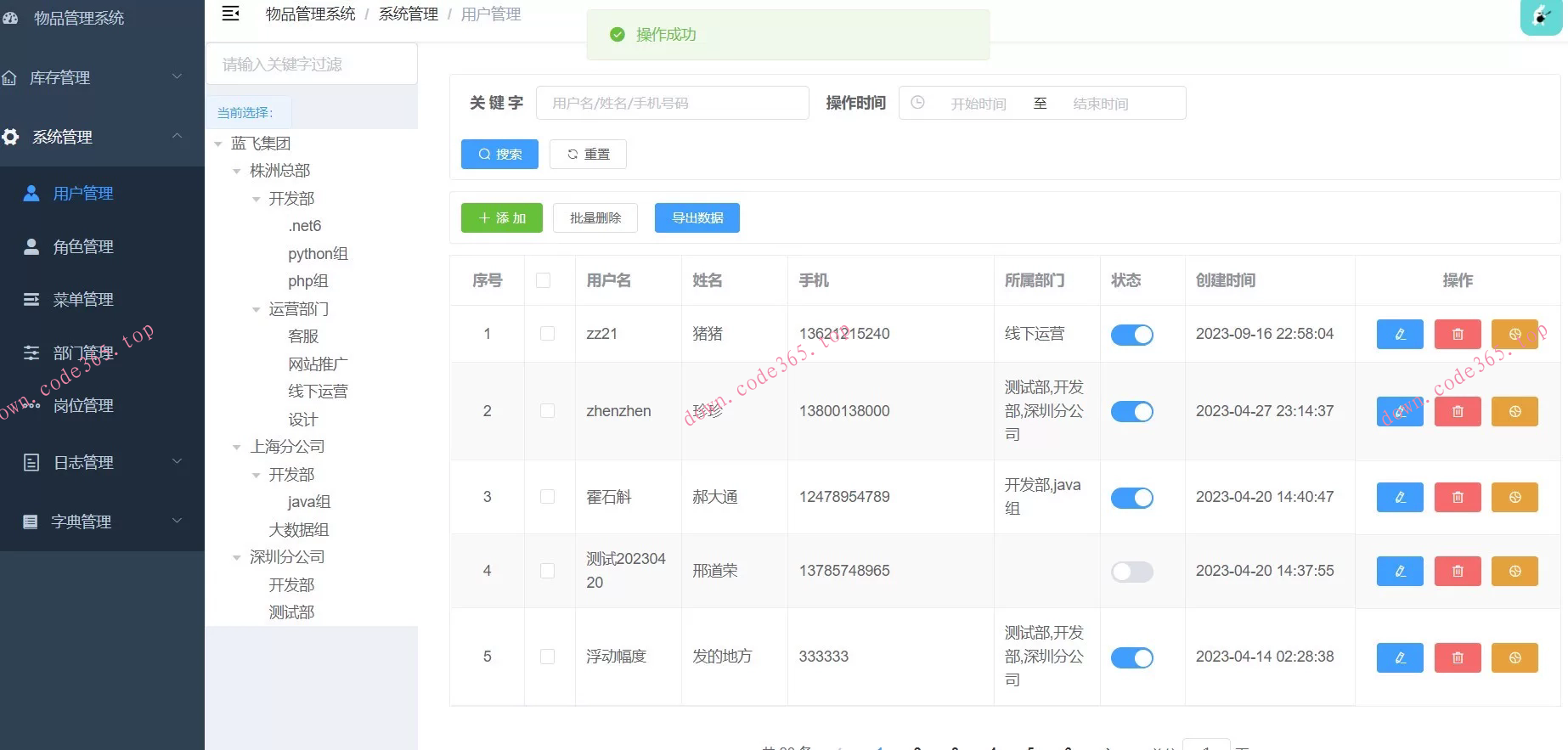Click the 日志管理 document icon
1568x750 pixels.
click(31, 462)
